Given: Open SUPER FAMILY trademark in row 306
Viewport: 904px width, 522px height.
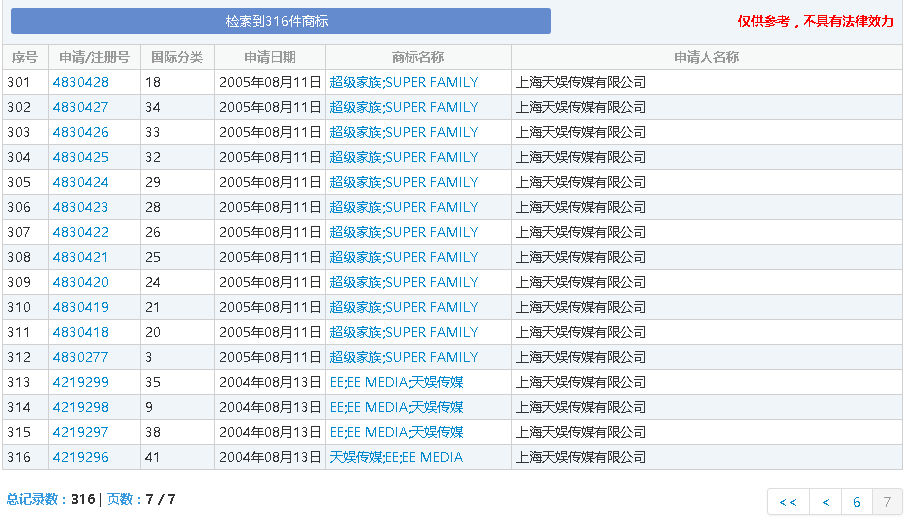Looking at the screenshot, I should click(x=404, y=207).
